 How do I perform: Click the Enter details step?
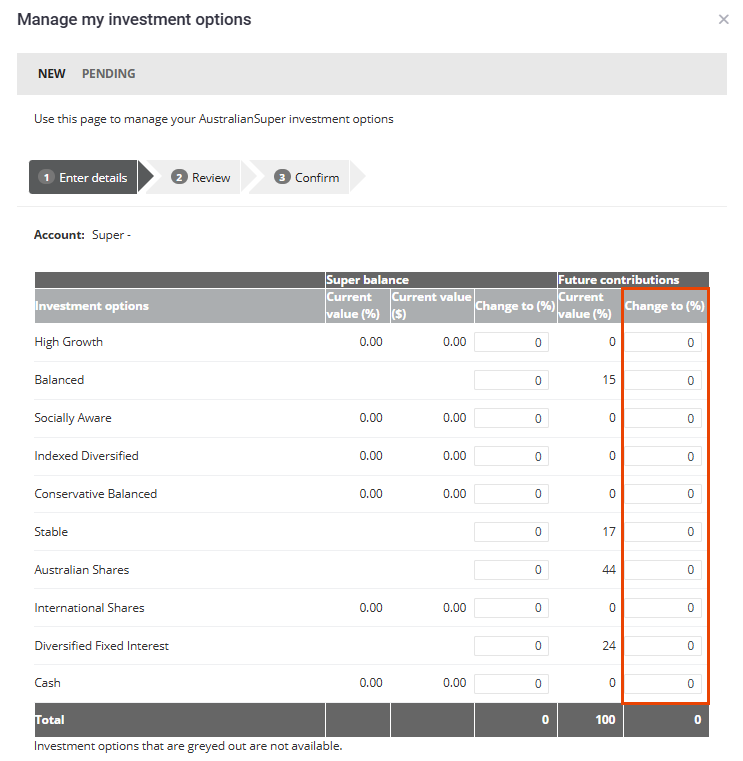pyautogui.click(x=84, y=178)
